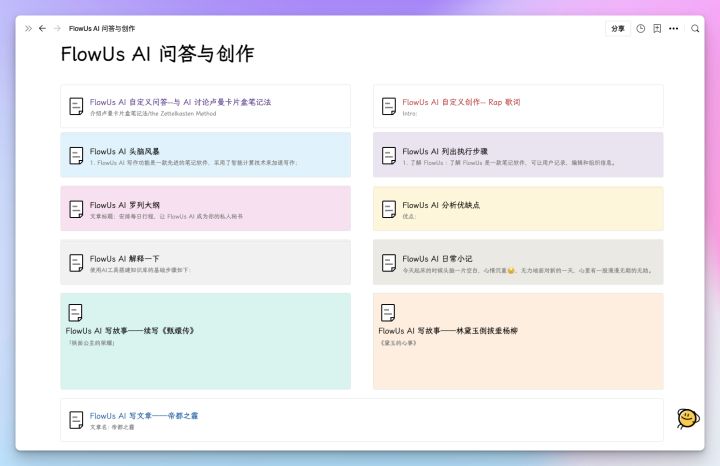
Task: Click page icon of 日常小记 card
Action: pos(388,263)
